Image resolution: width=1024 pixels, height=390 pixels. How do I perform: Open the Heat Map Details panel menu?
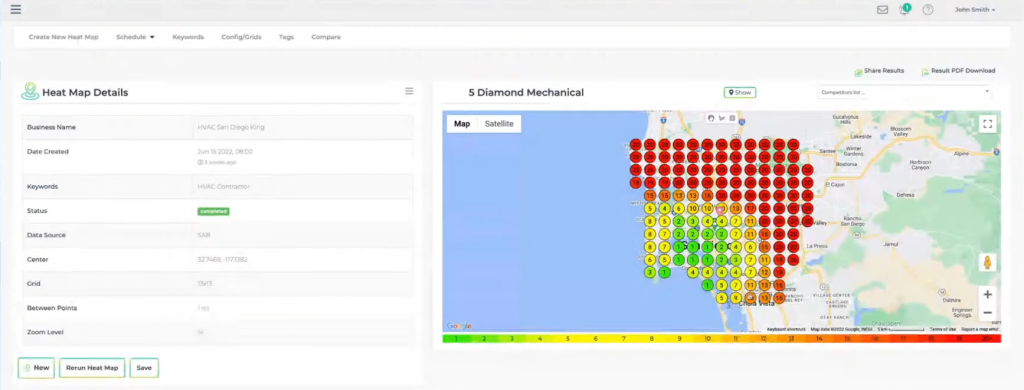[x=409, y=91]
